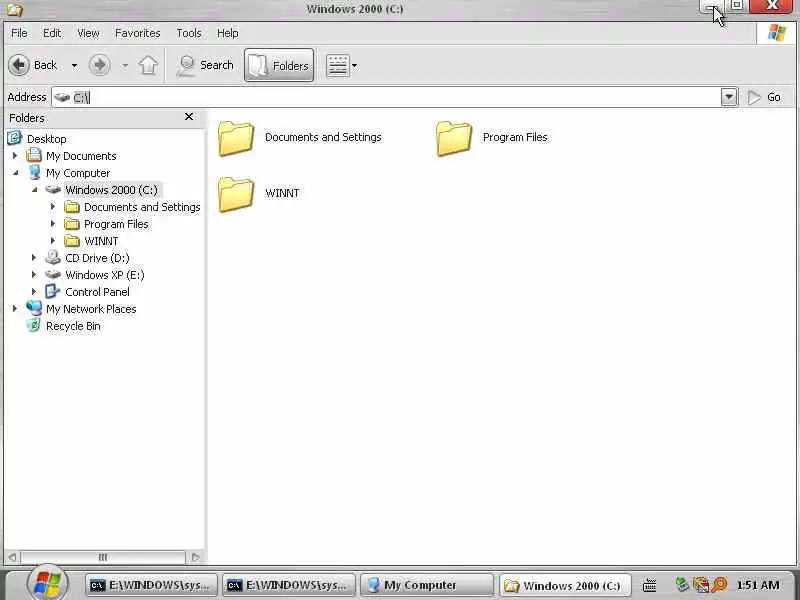Collapse the My Computer tree node

point(15,173)
